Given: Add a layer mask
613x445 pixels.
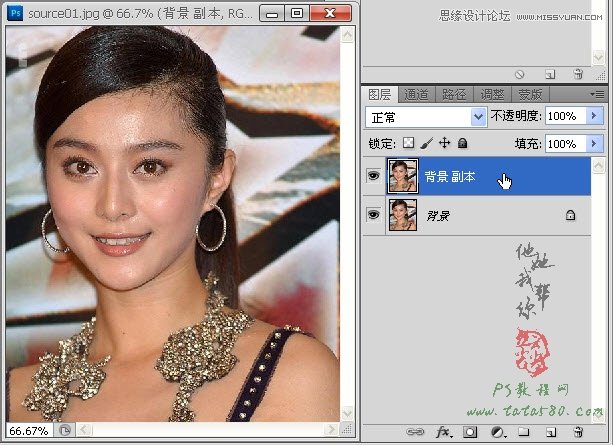Looking at the screenshot, I should 469,432.
